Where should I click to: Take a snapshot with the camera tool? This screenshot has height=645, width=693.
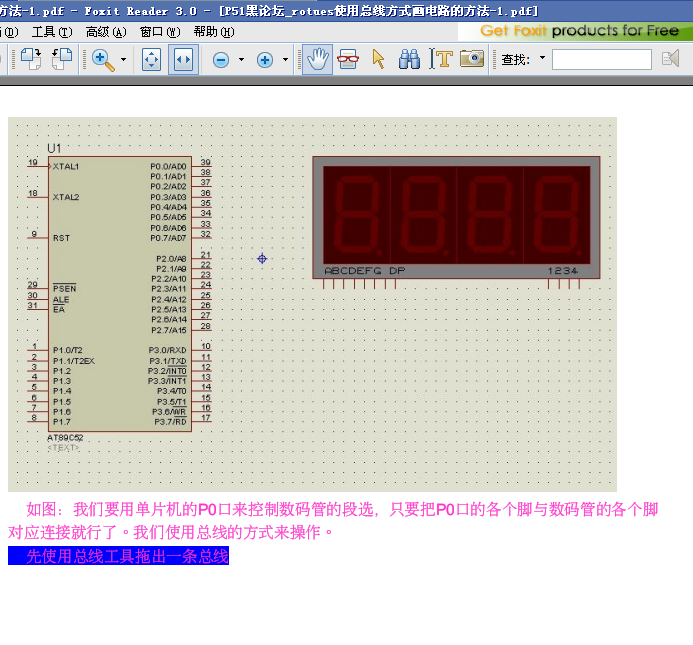[x=472, y=58]
